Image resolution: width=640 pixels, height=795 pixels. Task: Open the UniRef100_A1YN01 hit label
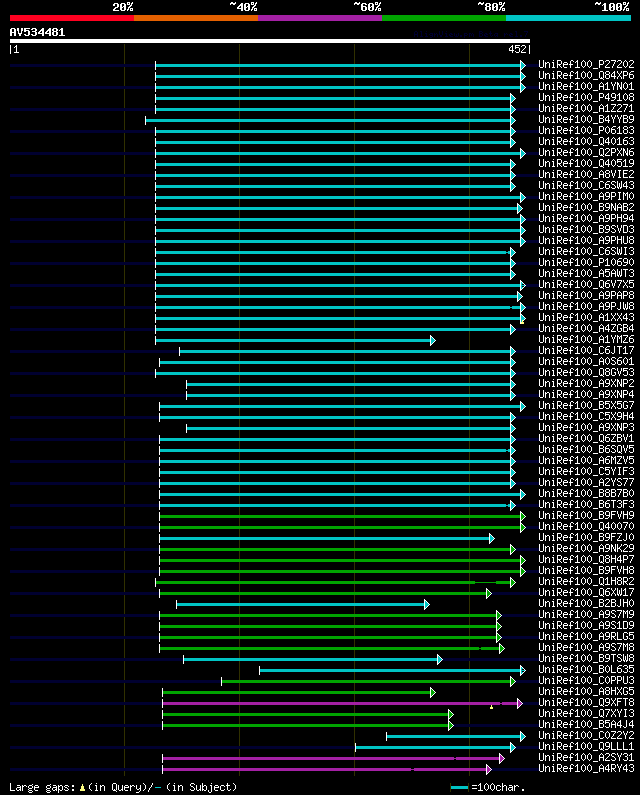(x=586, y=87)
